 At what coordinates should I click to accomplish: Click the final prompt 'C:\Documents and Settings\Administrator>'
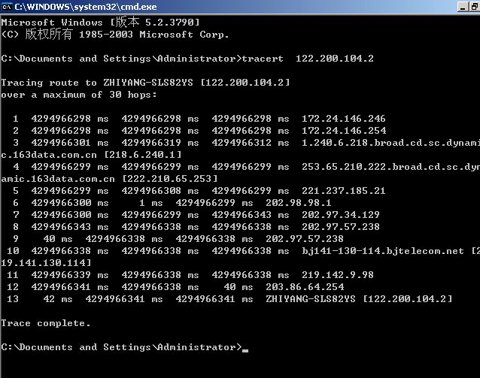pos(121,347)
